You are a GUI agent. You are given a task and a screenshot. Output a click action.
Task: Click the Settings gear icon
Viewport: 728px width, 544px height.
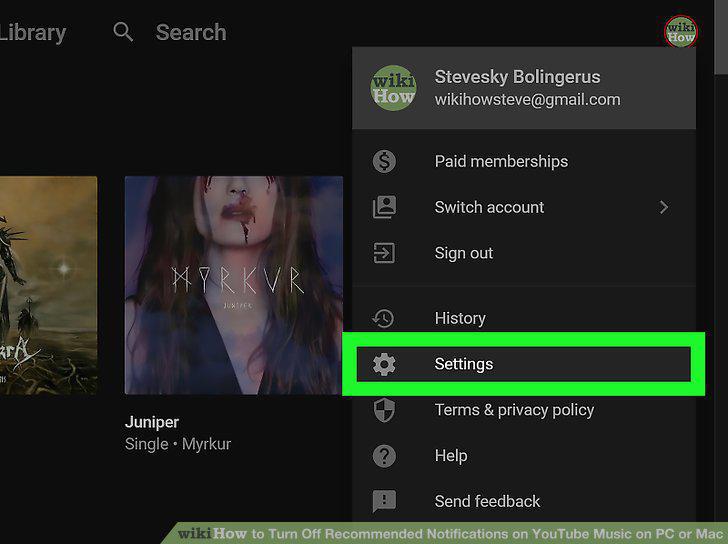[384, 364]
